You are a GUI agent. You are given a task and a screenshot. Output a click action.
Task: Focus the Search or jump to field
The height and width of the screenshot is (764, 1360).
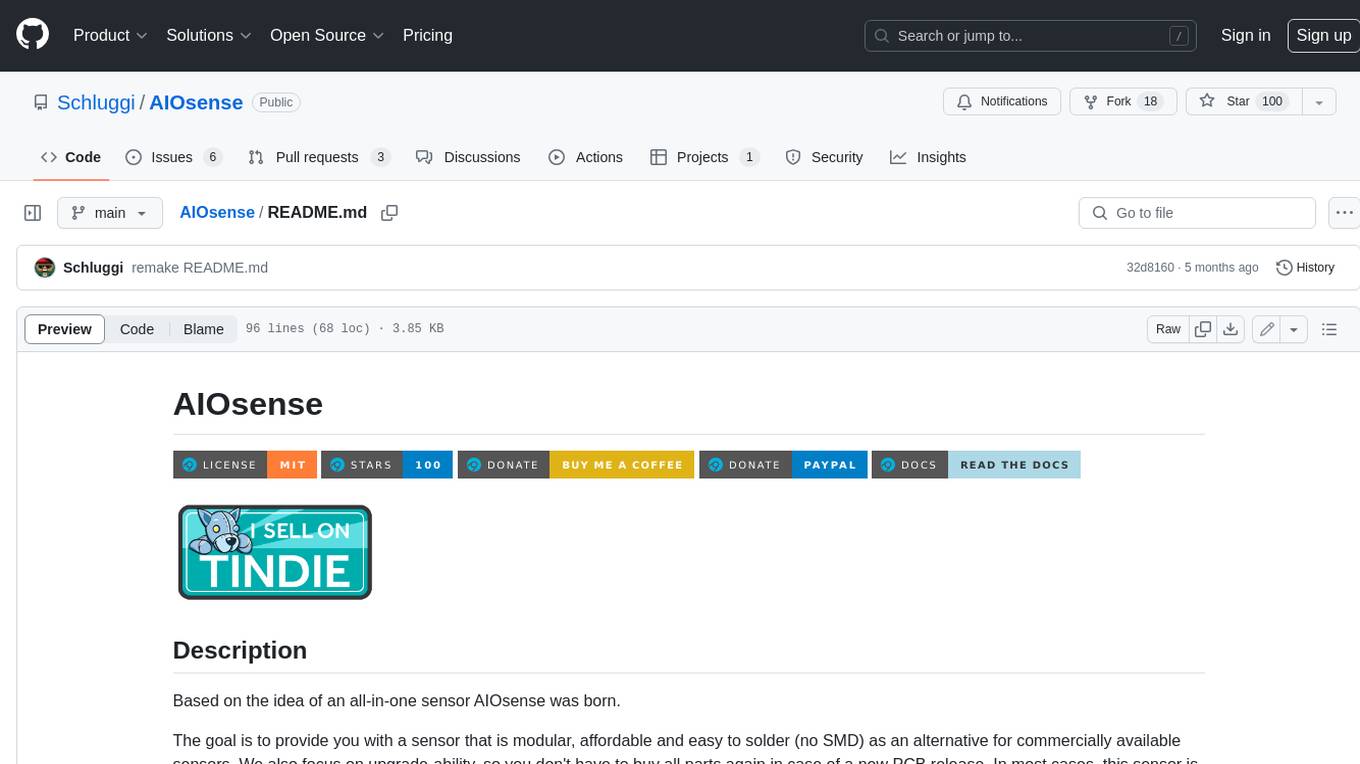(x=1032, y=36)
